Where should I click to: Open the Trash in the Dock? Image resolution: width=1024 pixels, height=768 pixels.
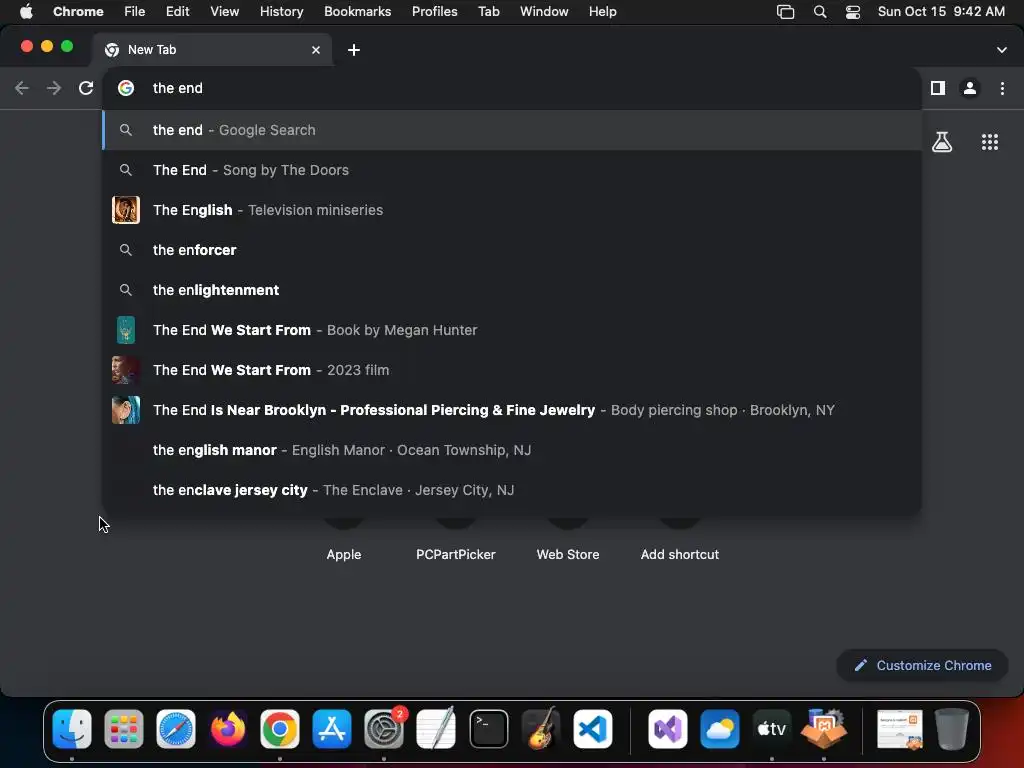tap(952, 729)
